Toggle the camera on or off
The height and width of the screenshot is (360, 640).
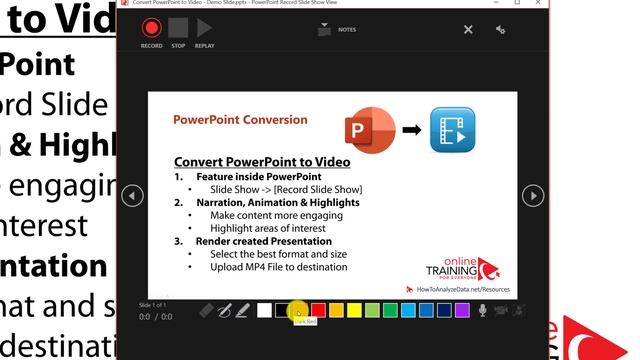point(501,311)
